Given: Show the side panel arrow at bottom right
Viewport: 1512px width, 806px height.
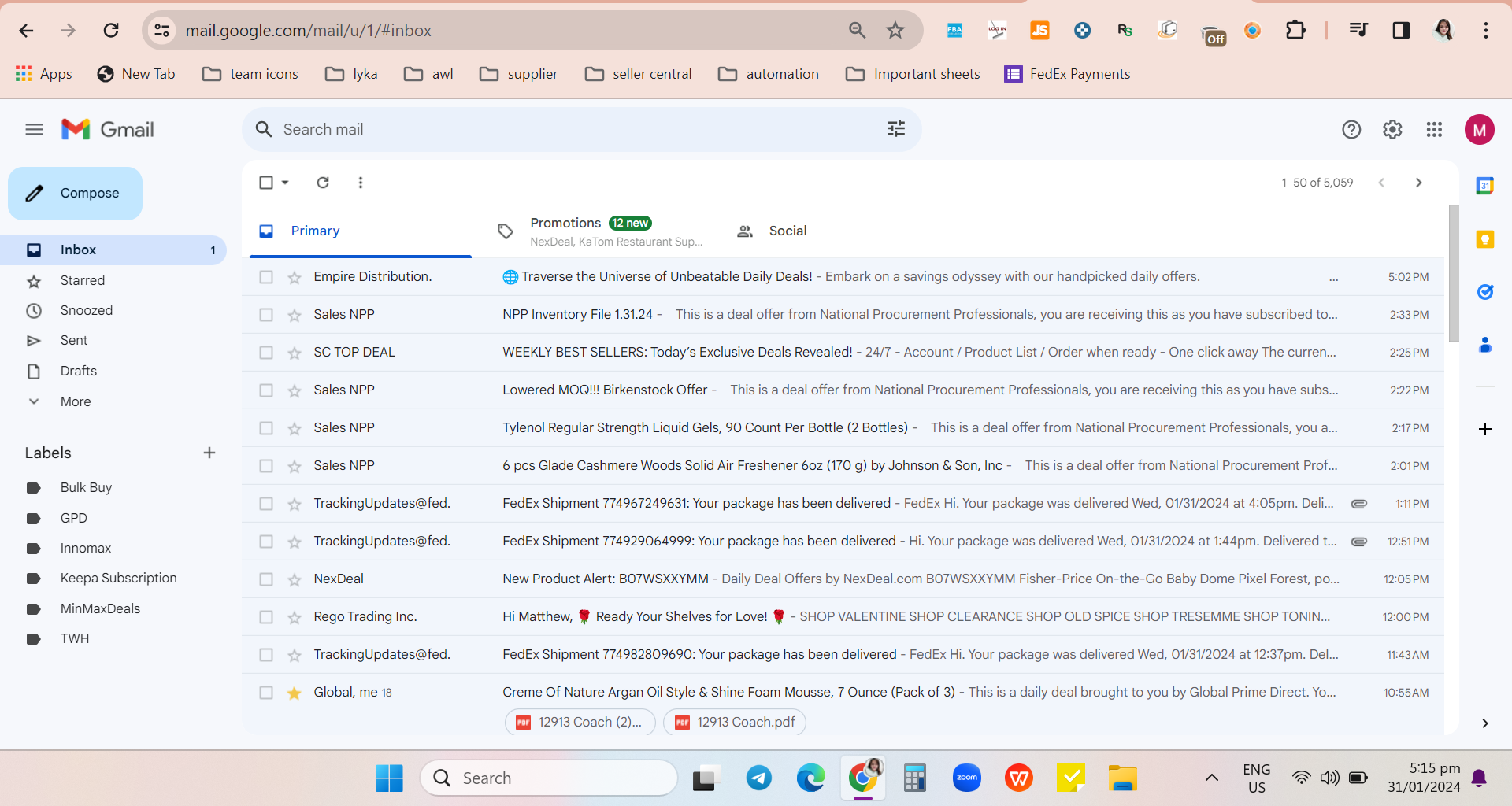Looking at the screenshot, I should point(1485,723).
